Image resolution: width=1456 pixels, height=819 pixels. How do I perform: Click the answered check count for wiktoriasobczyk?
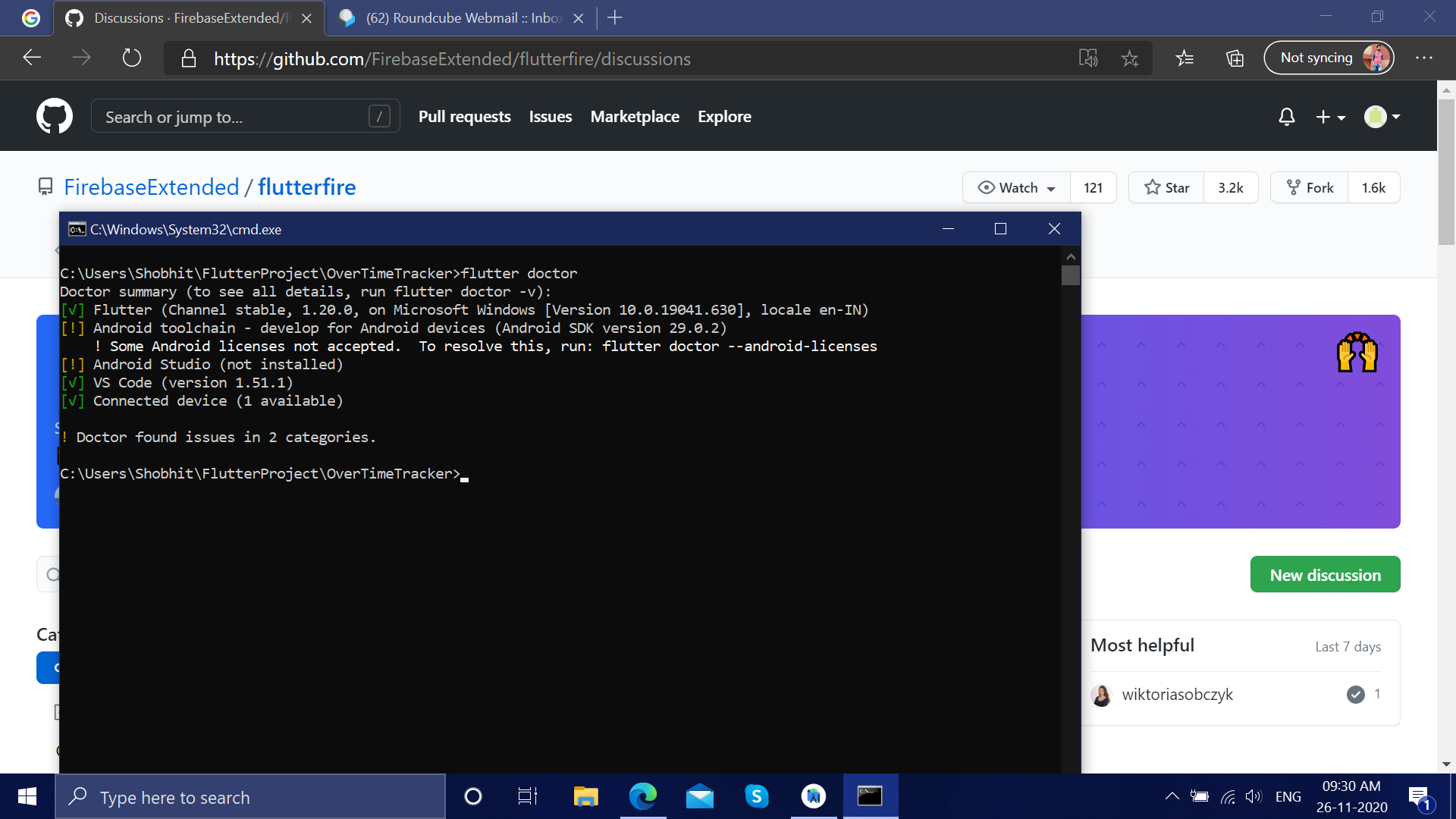(1363, 694)
